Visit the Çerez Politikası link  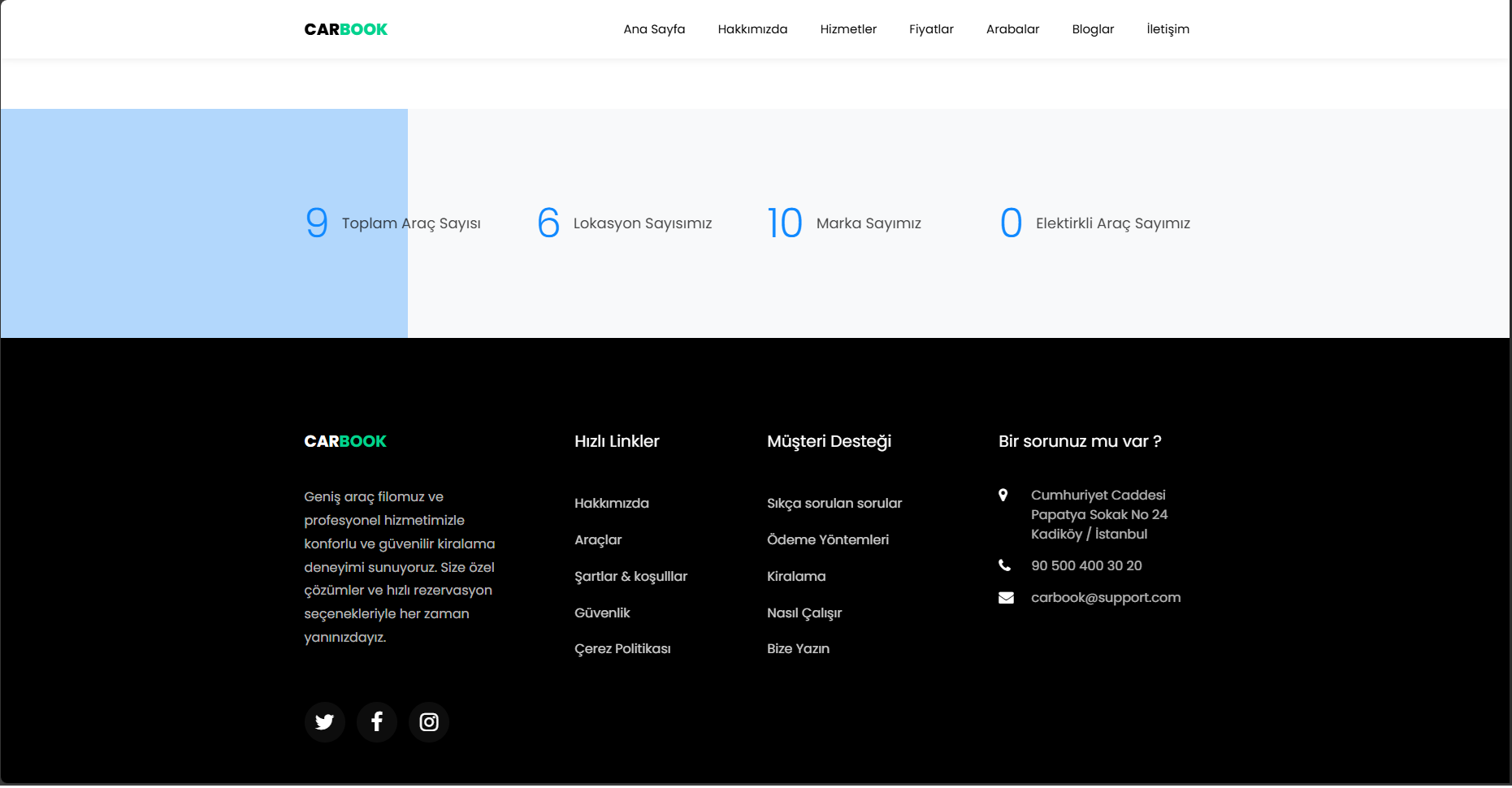(622, 648)
